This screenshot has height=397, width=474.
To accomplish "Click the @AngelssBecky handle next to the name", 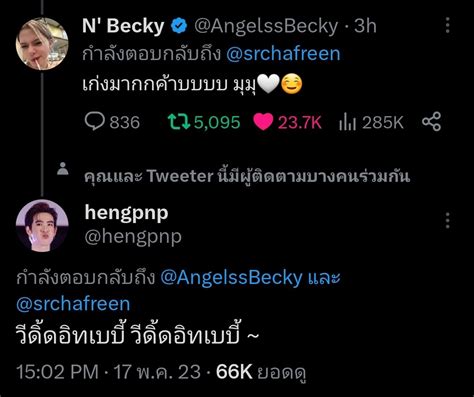I will (x=266, y=26).
